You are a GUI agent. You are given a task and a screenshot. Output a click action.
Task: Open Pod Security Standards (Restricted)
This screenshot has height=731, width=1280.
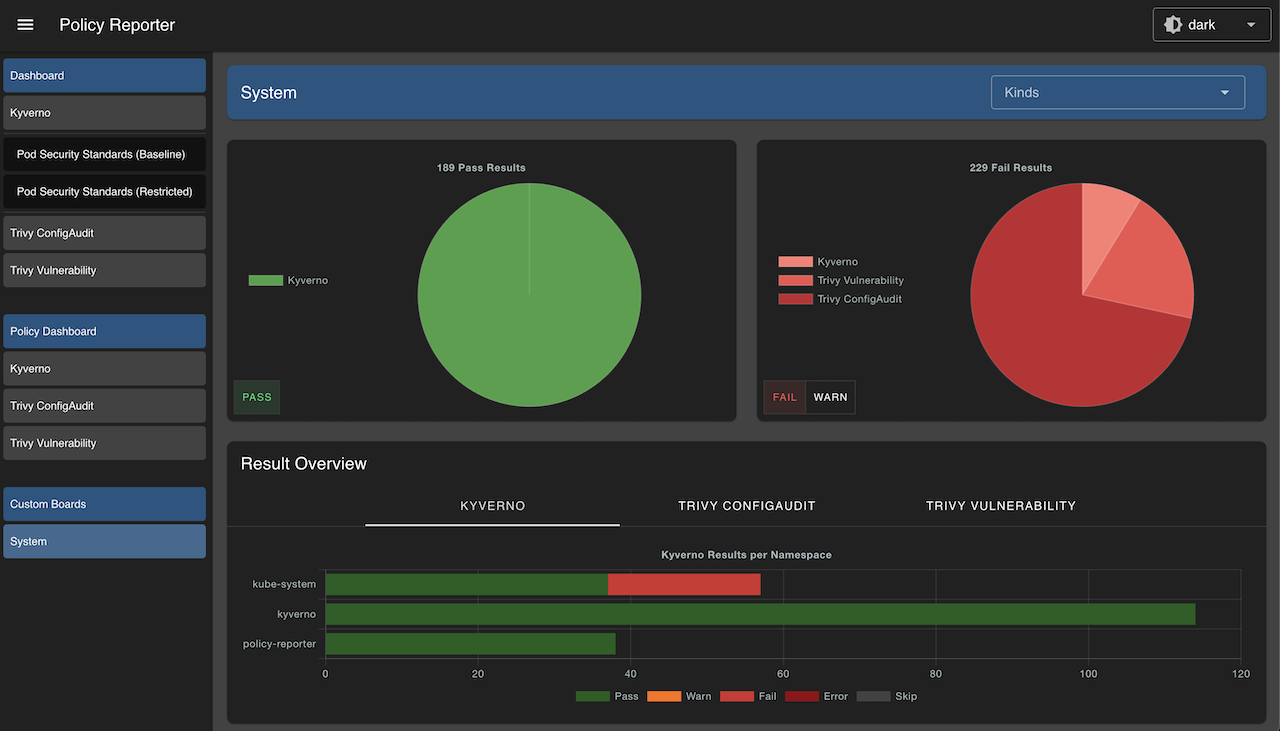pos(104,191)
